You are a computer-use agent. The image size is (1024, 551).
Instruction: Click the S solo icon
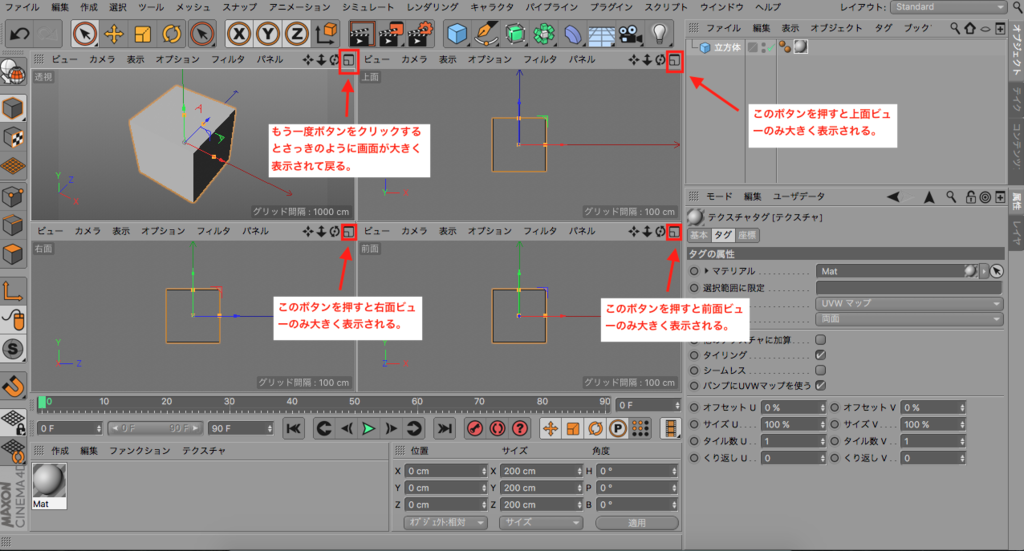[x=13, y=349]
